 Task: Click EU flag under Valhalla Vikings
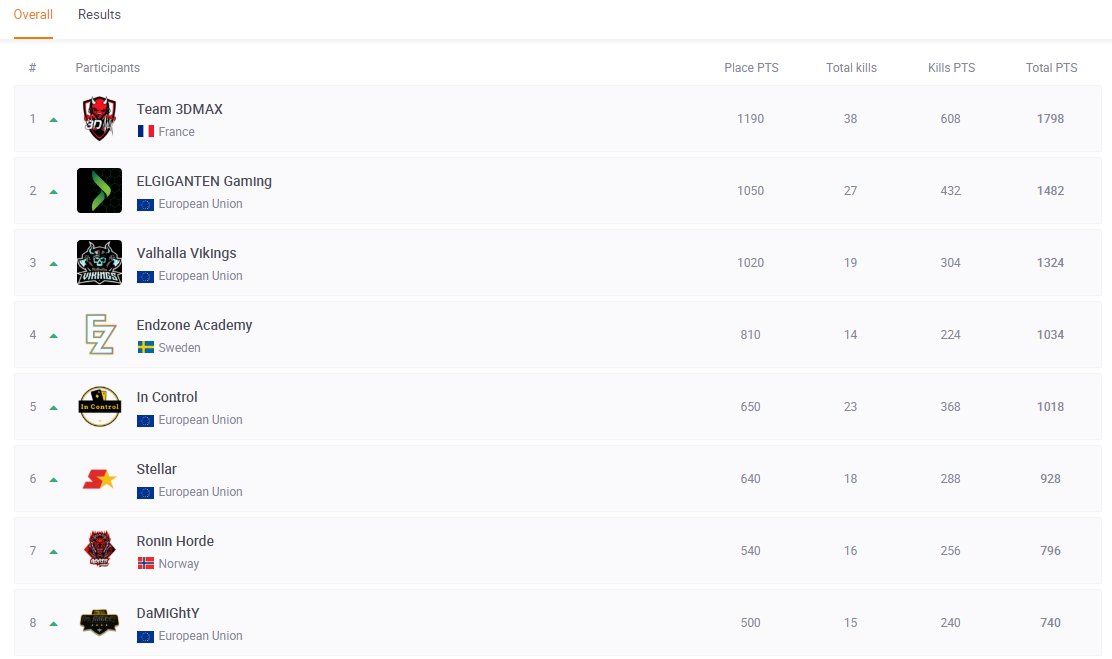(x=145, y=277)
